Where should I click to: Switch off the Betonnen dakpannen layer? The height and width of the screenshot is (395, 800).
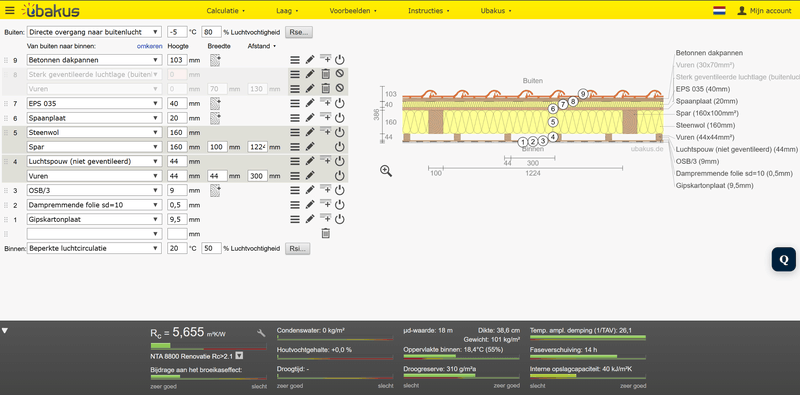[340, 60]
